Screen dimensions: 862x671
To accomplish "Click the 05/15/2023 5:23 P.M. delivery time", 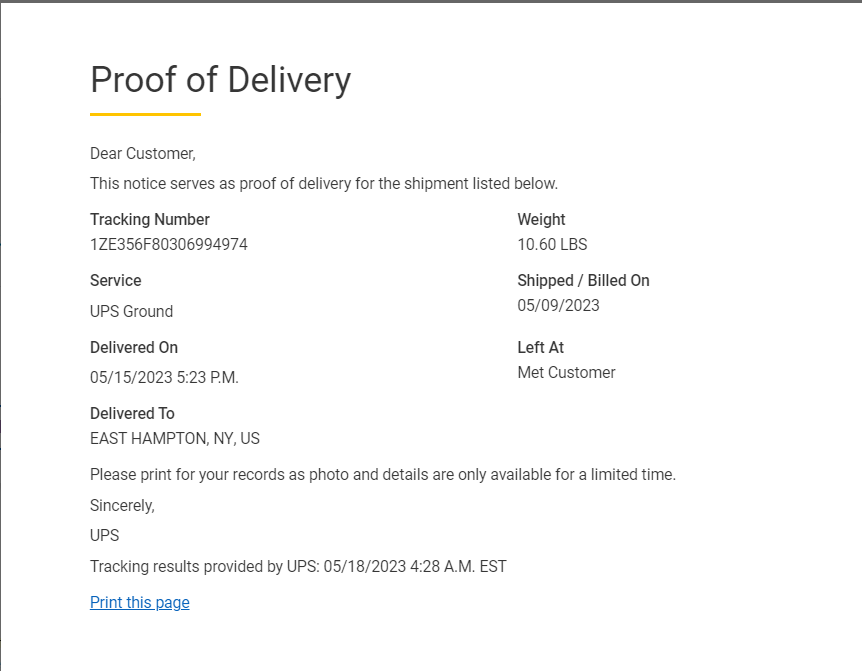I will click(x=164, y=377).
